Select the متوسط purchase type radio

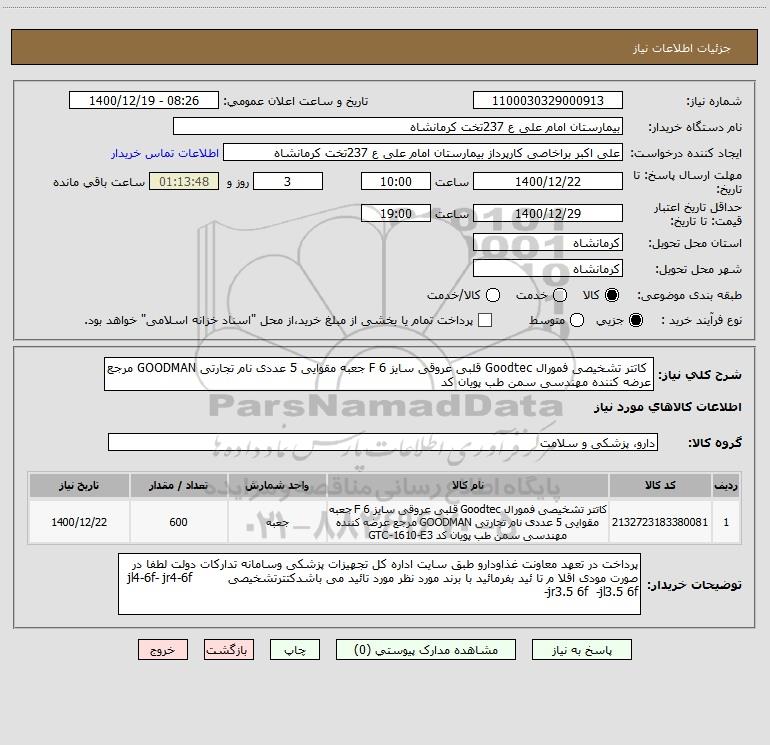pyautogui.click(x=577, y=320)
